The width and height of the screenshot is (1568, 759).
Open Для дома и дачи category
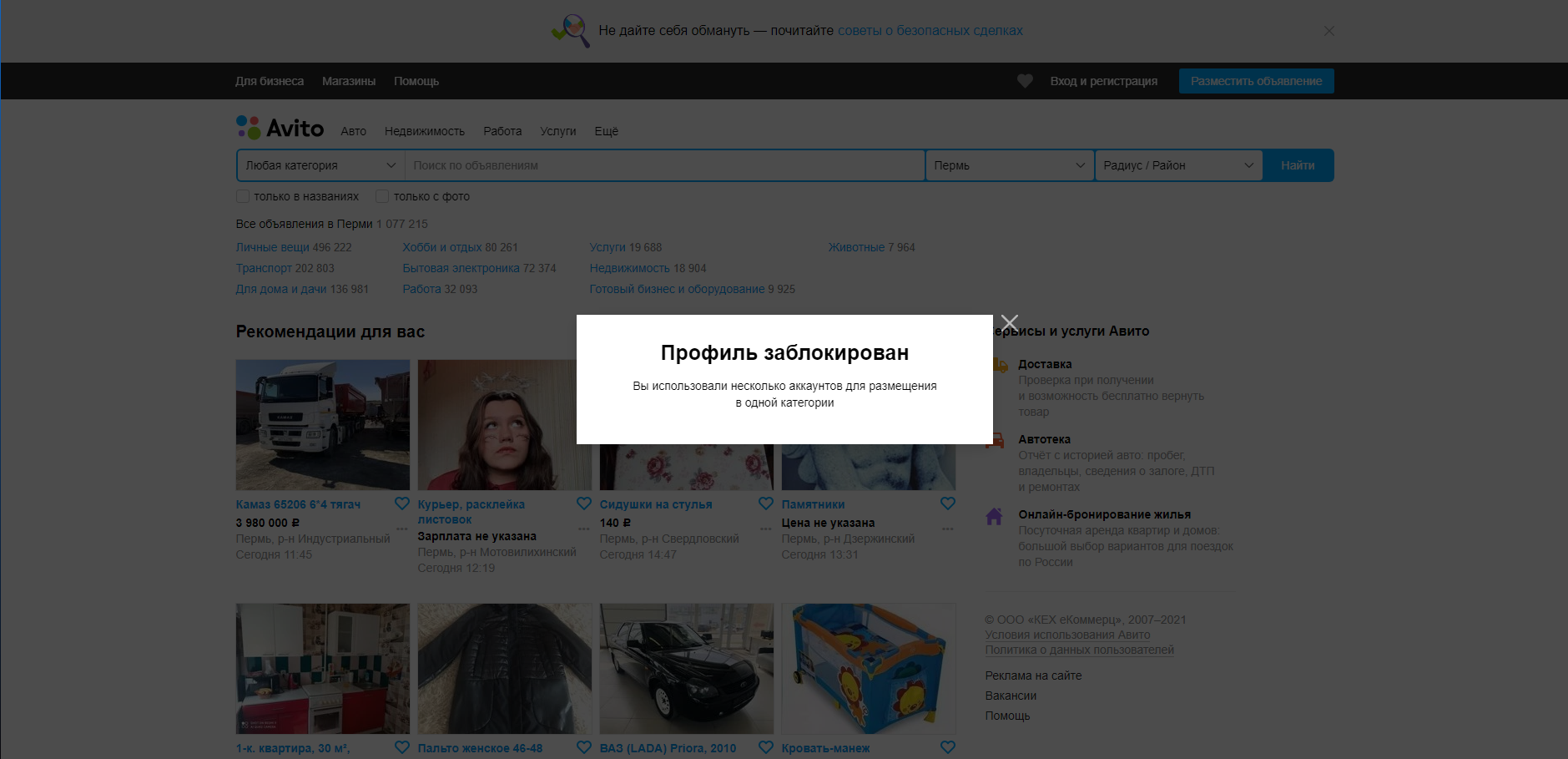pyautogui.click(x=281, y=289)
